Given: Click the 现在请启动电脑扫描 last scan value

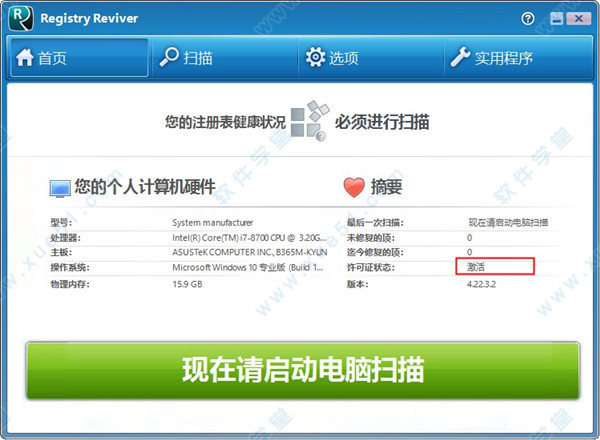Looking at the screenshot, I should pyautogui.click(x=508, y=223).
